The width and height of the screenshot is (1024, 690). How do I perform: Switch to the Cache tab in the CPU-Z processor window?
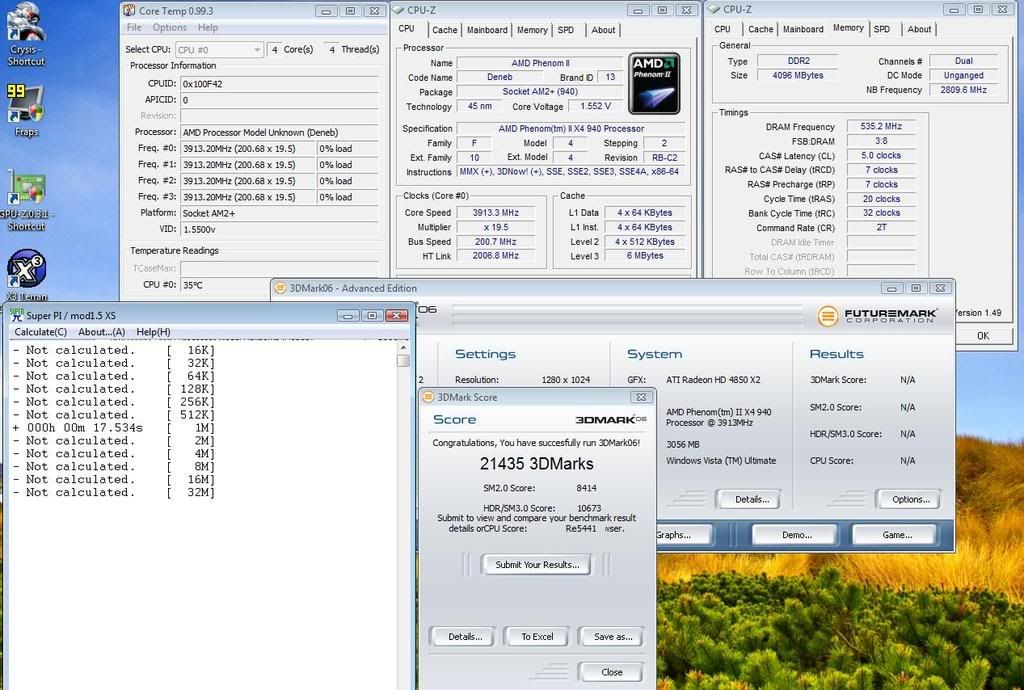pos(445,30)
